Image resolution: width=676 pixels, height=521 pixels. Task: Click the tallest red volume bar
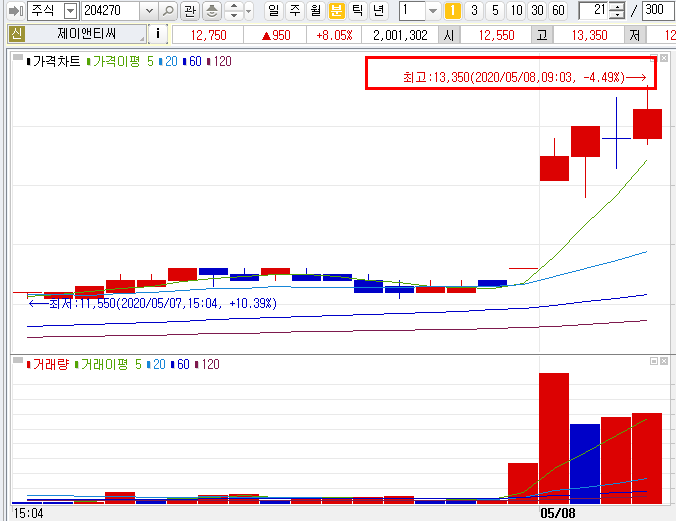[x=554, y=438]
